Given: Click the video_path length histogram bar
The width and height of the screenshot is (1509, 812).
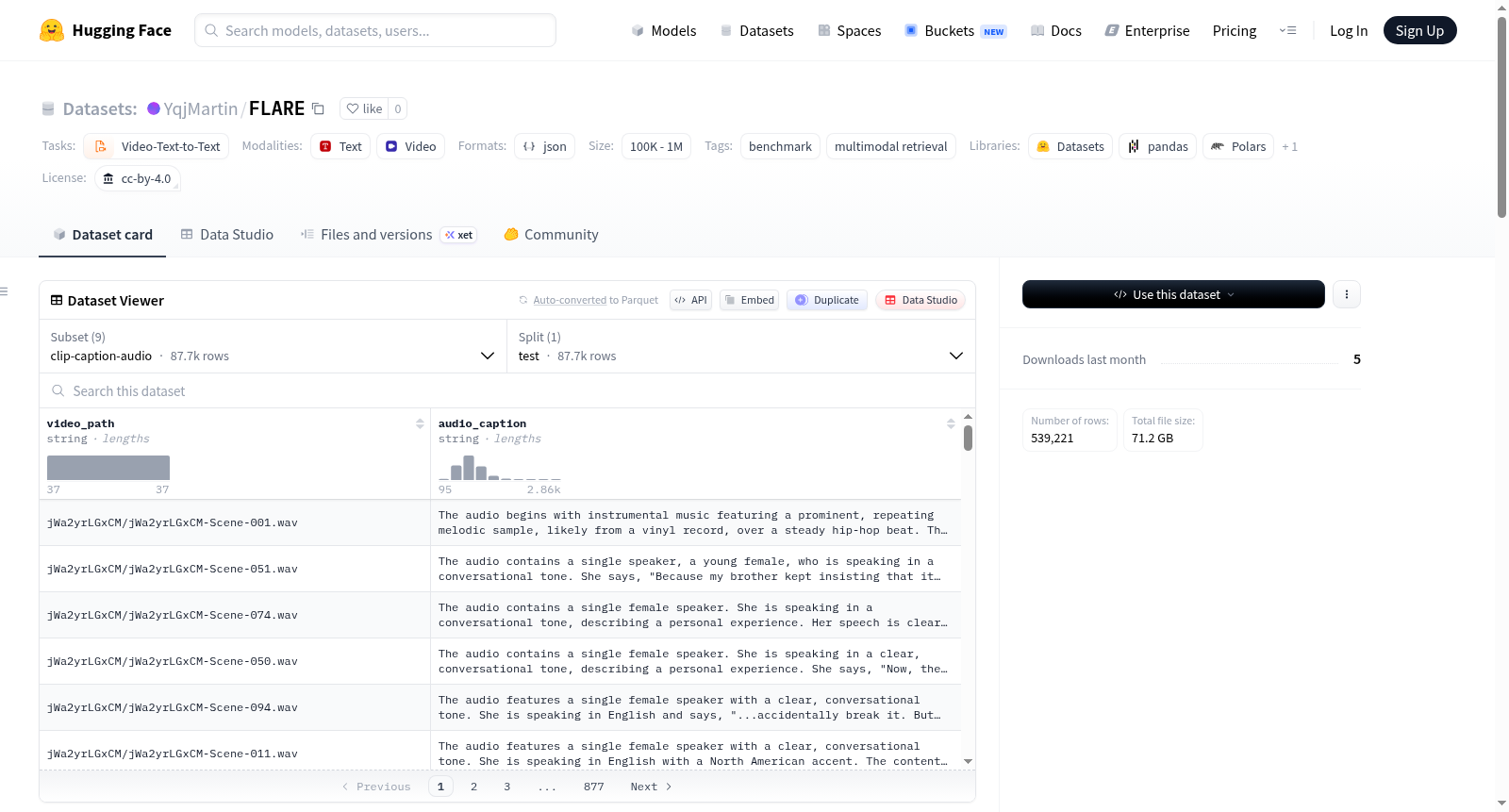Looking at the screenshot, I should click(x=108, y=468).
